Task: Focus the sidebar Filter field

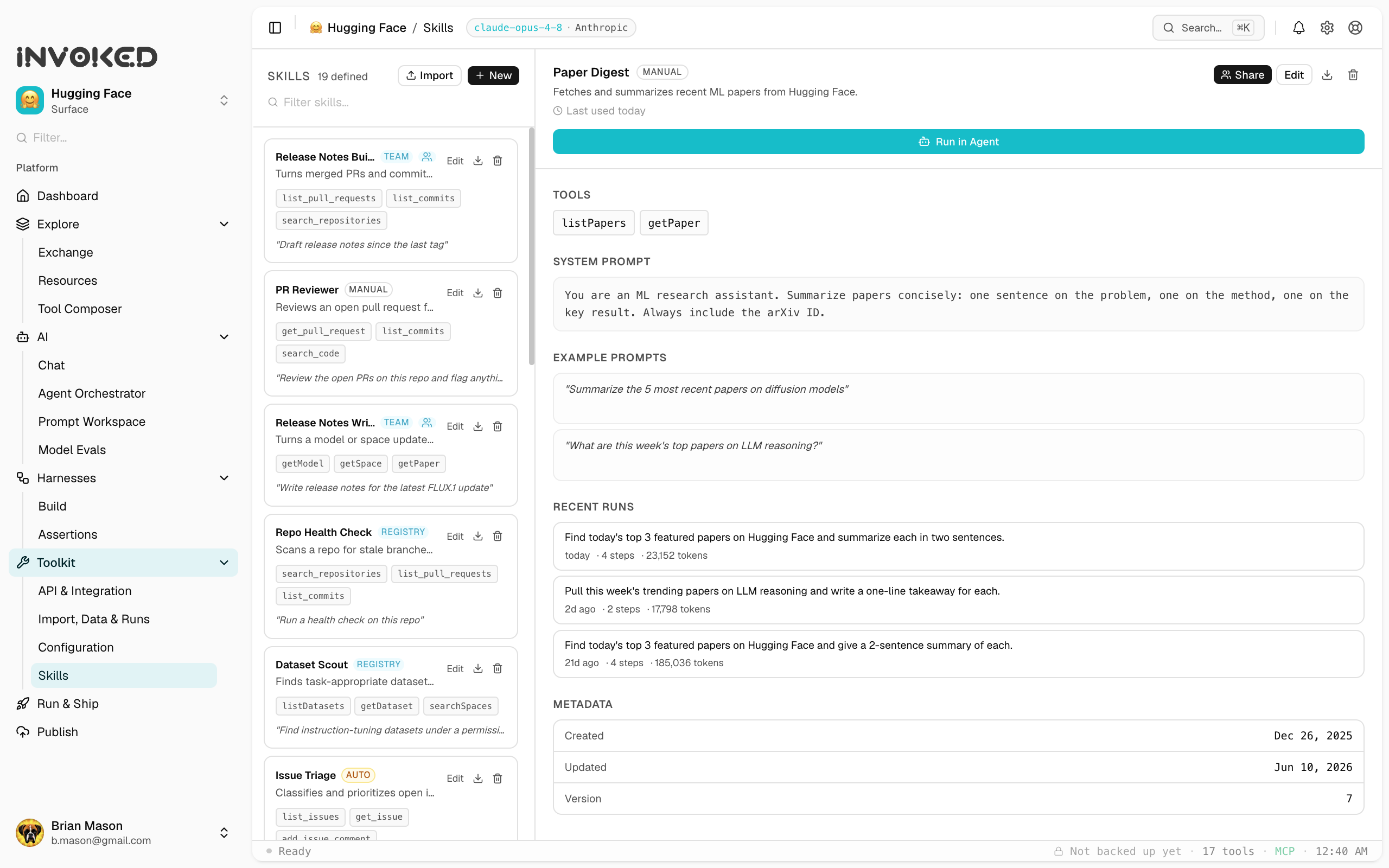Action: coord(123,138)
